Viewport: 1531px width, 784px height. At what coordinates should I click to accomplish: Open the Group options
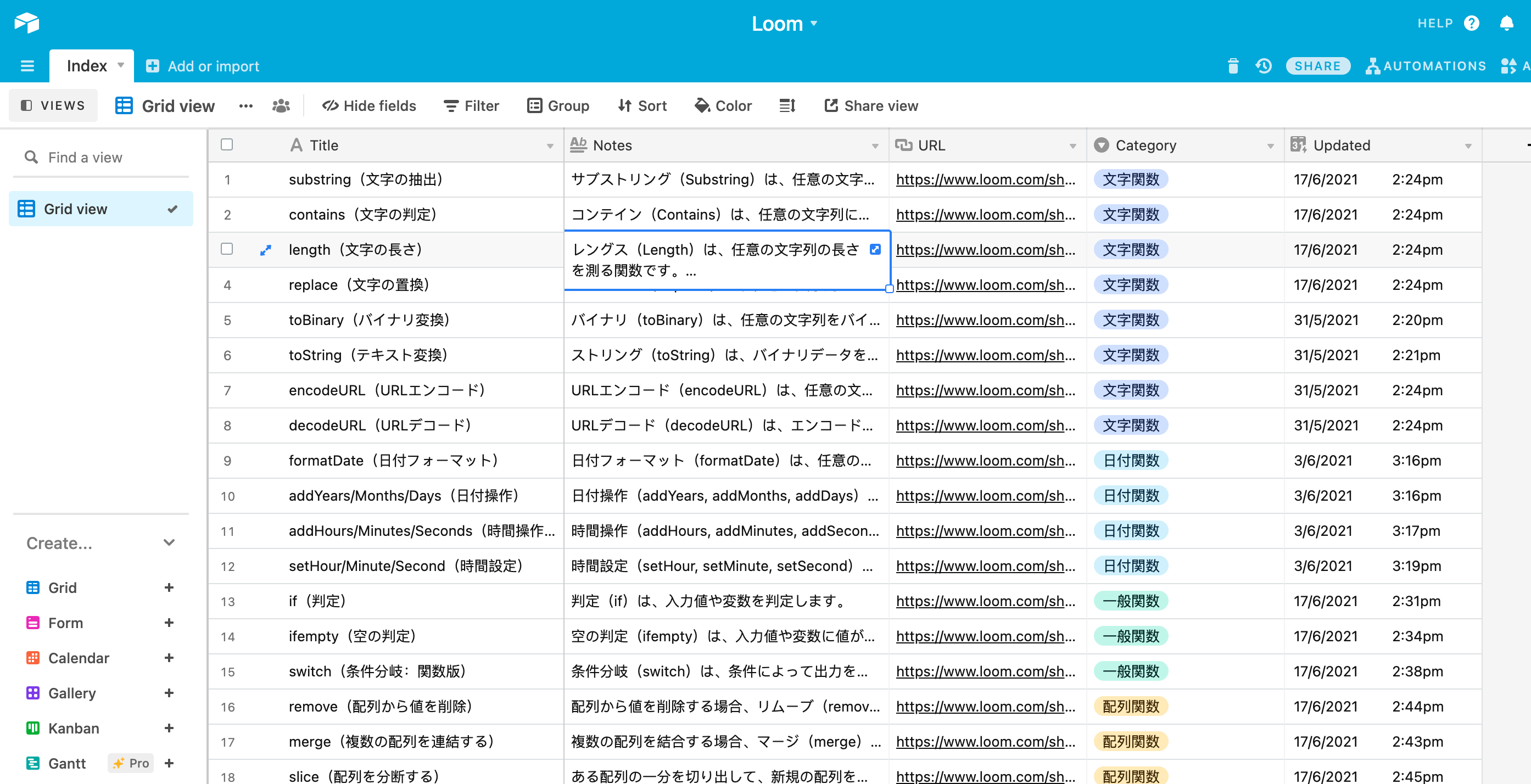558,106
